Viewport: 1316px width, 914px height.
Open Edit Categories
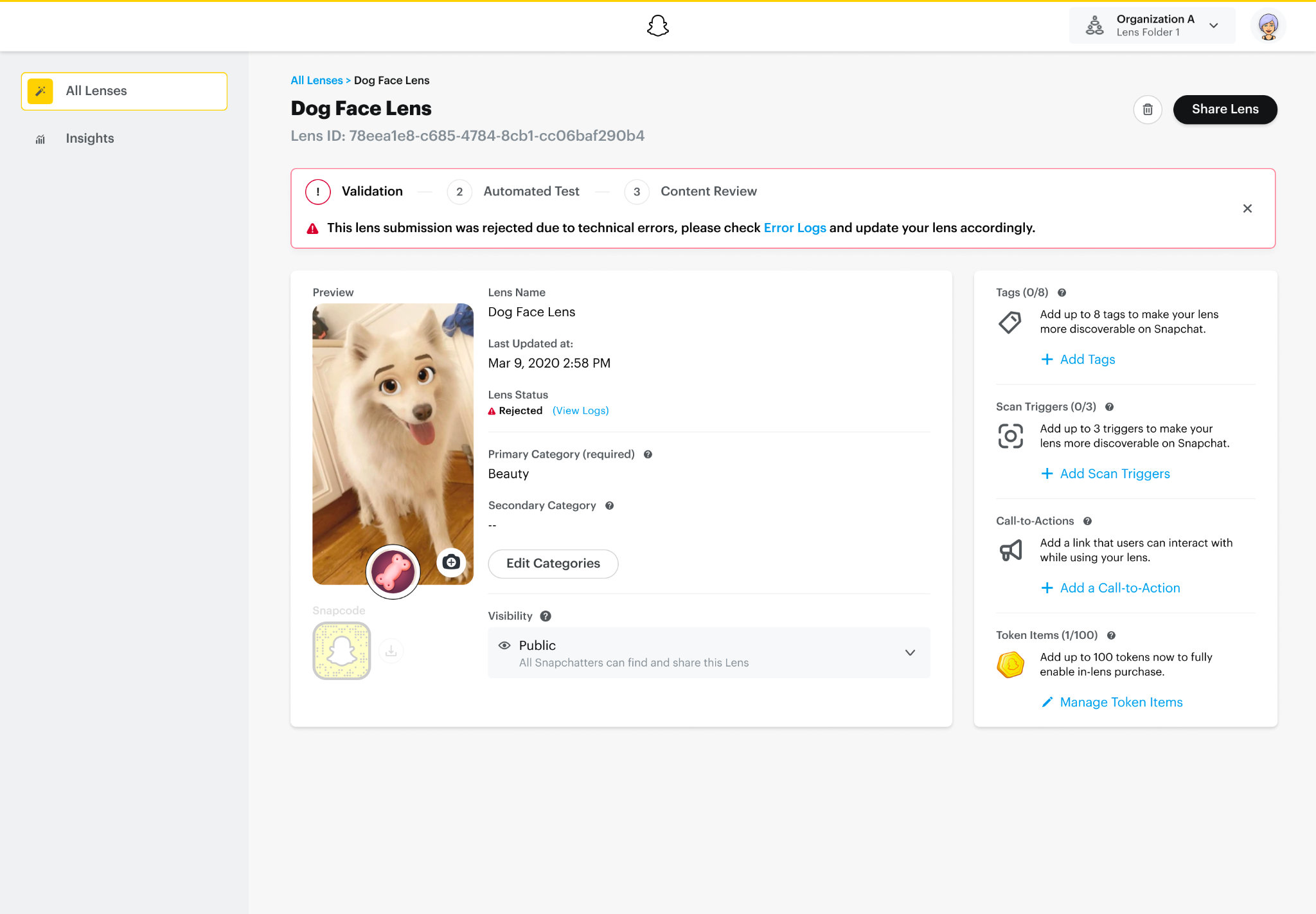(x=553, y=563)
